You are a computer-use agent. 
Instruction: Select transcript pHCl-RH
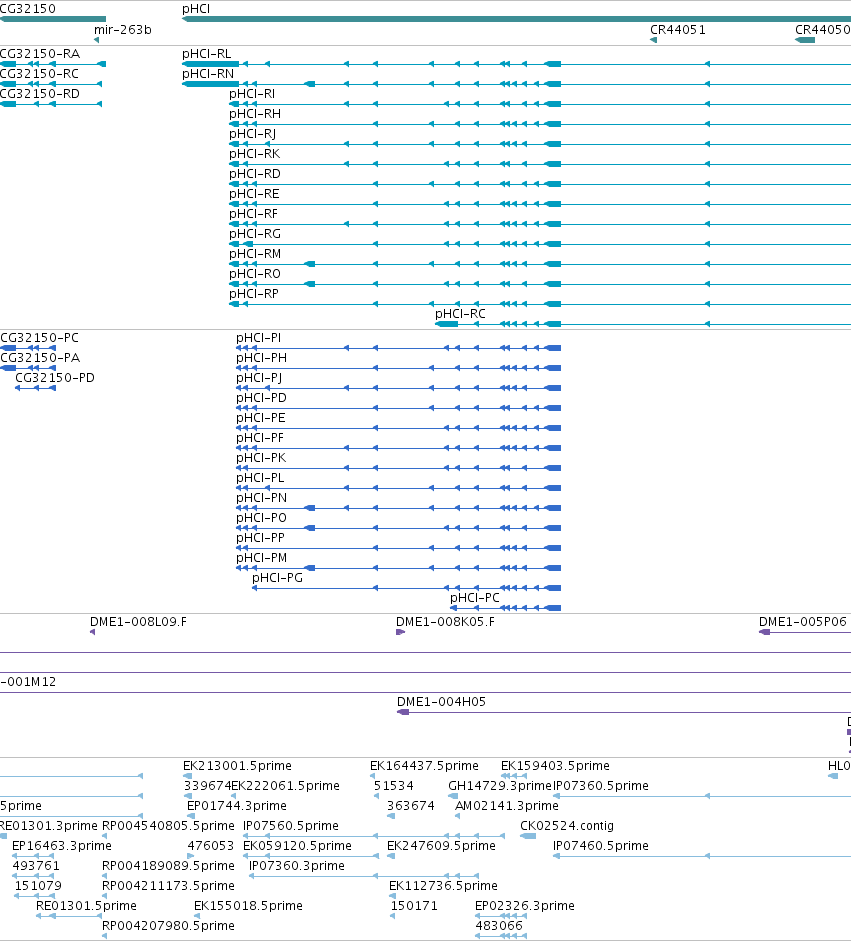(x=254, y=113)
